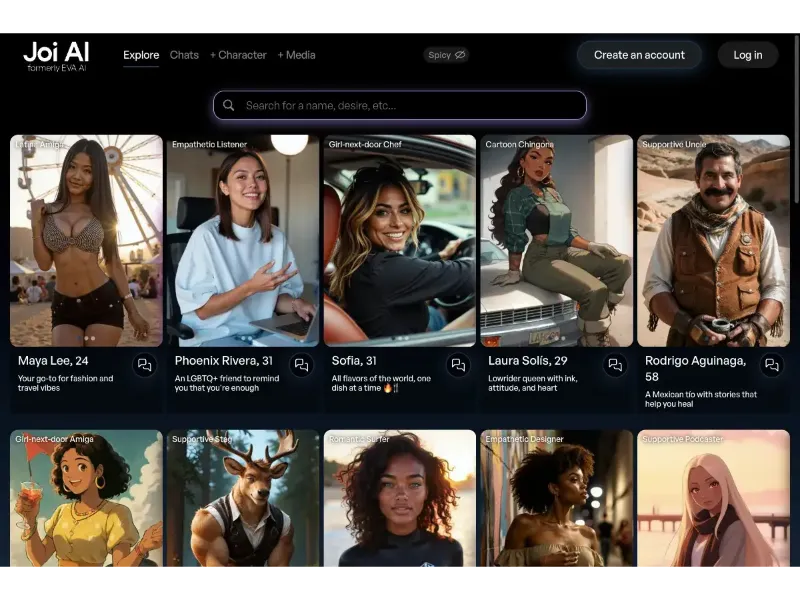The height and width of the screenshot is (600, 800).
Task: Click the Joi AI logo
Action: pos(56,57)
